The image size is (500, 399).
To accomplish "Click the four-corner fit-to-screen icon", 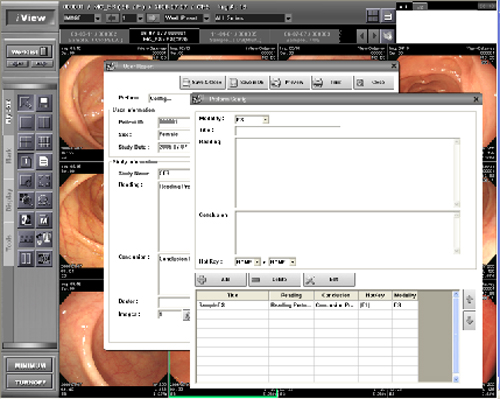I will 44,181.
